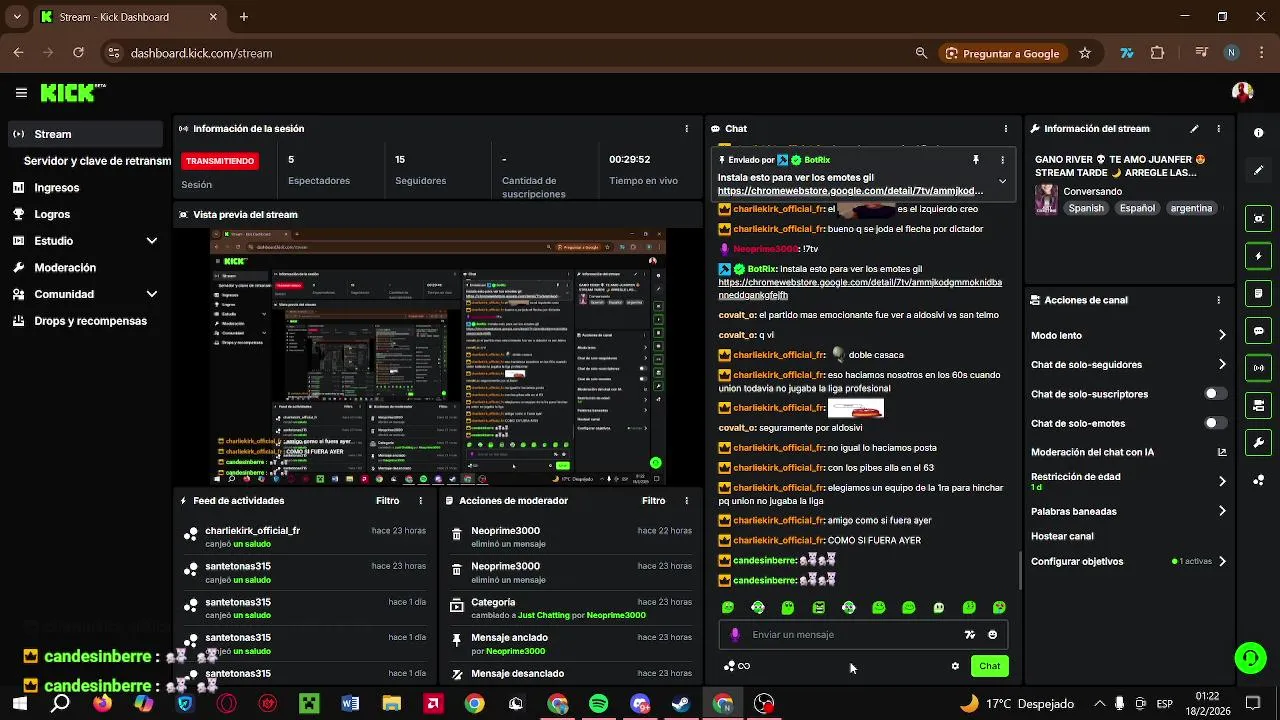Open the emoji picker in message box
Viewport: 1280px width, 720px height.
coord(992,635)
